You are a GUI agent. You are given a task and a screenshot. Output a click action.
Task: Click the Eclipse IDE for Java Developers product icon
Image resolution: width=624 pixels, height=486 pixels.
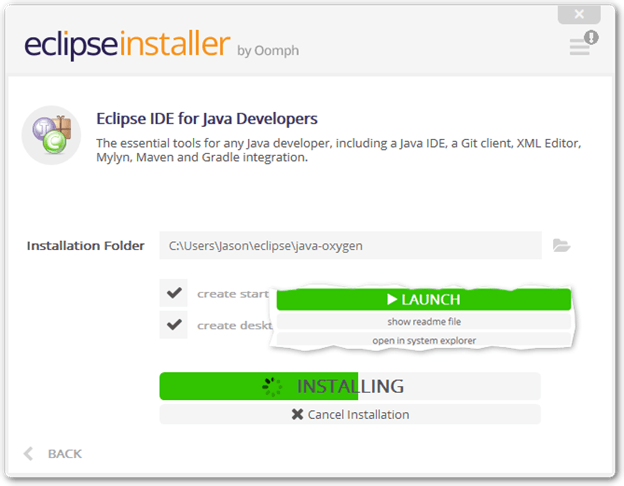coord(51,135)
